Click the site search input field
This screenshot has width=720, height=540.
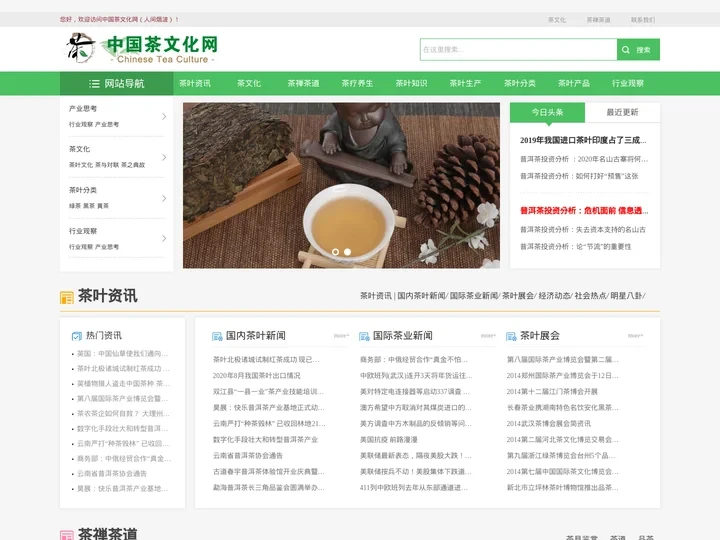[517, 50]
